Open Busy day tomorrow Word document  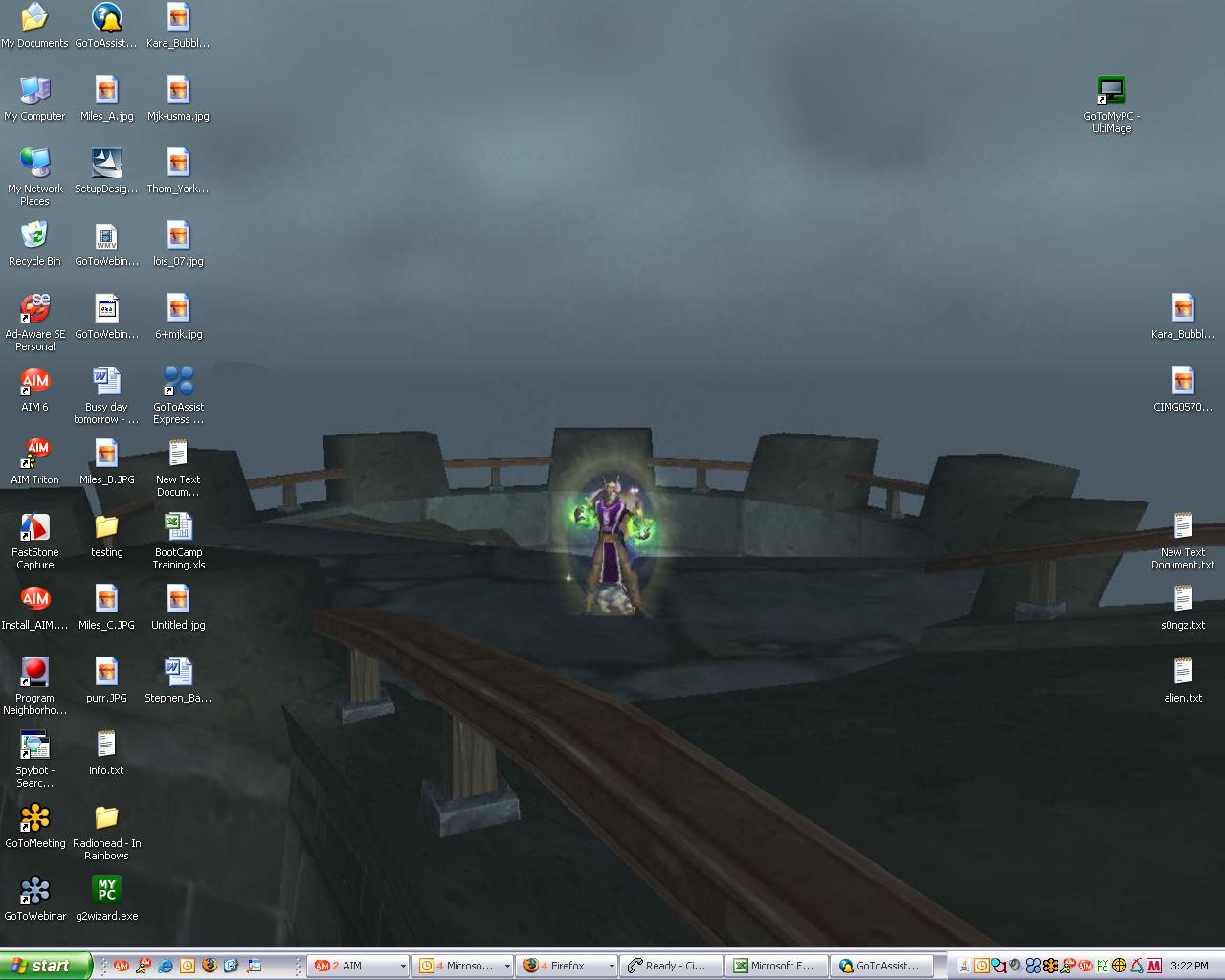pyautogui.click(x=106, y=395)
